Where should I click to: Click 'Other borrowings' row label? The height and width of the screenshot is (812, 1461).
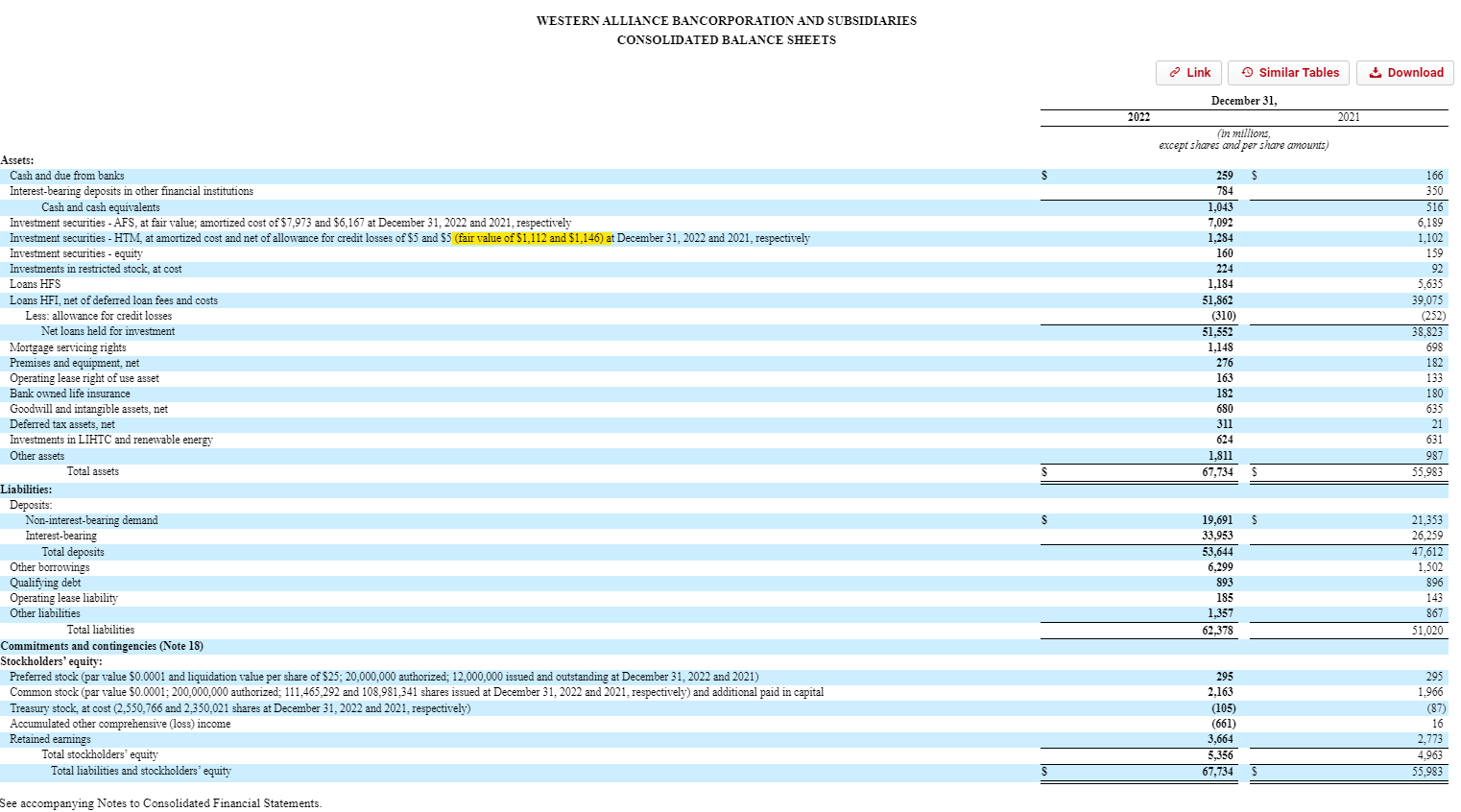coord(50,567)
